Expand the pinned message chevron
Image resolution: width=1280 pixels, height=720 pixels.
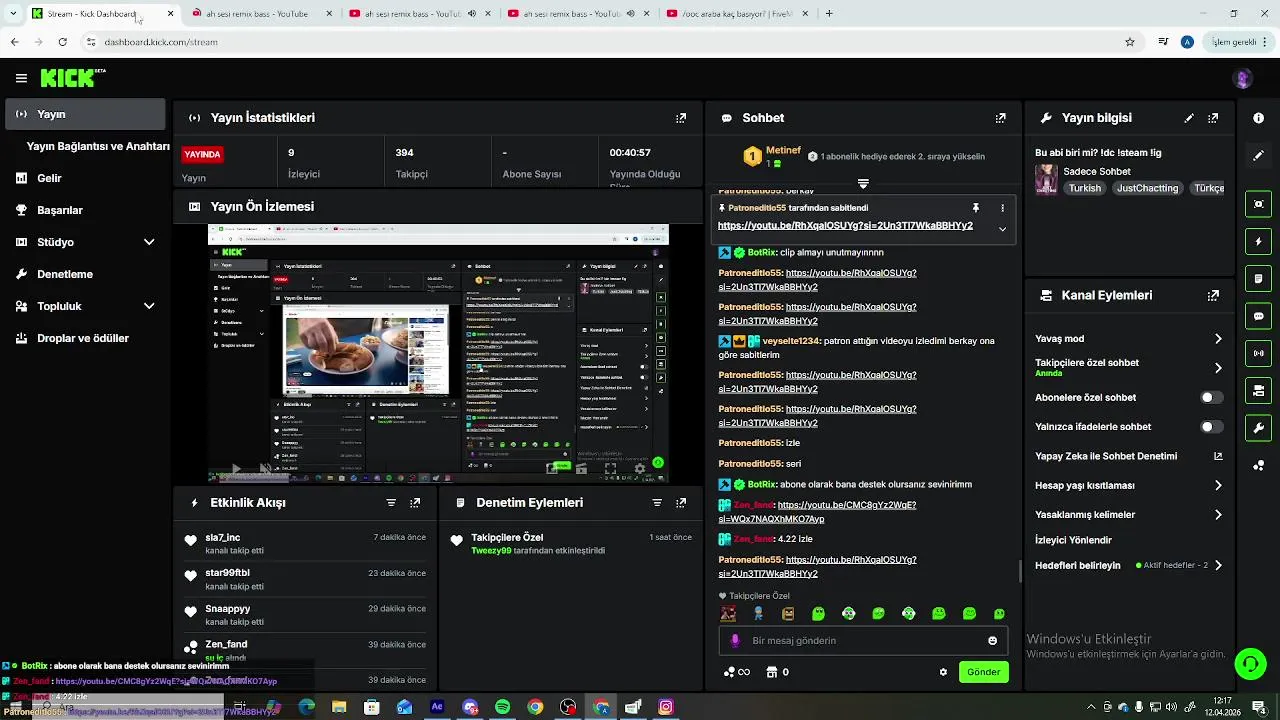(1002, 229)
